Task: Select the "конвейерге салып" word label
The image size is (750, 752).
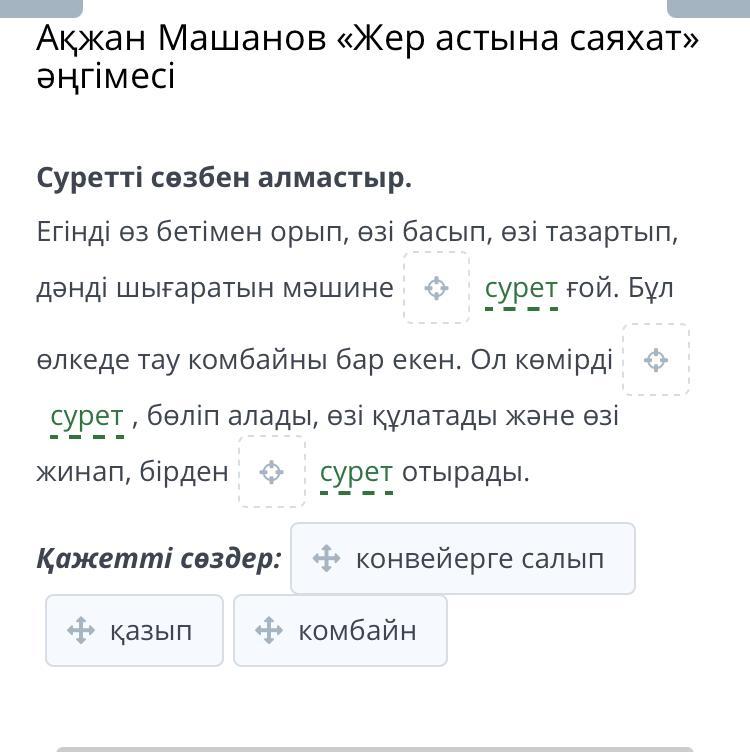Action: click(x=480, y=558)
